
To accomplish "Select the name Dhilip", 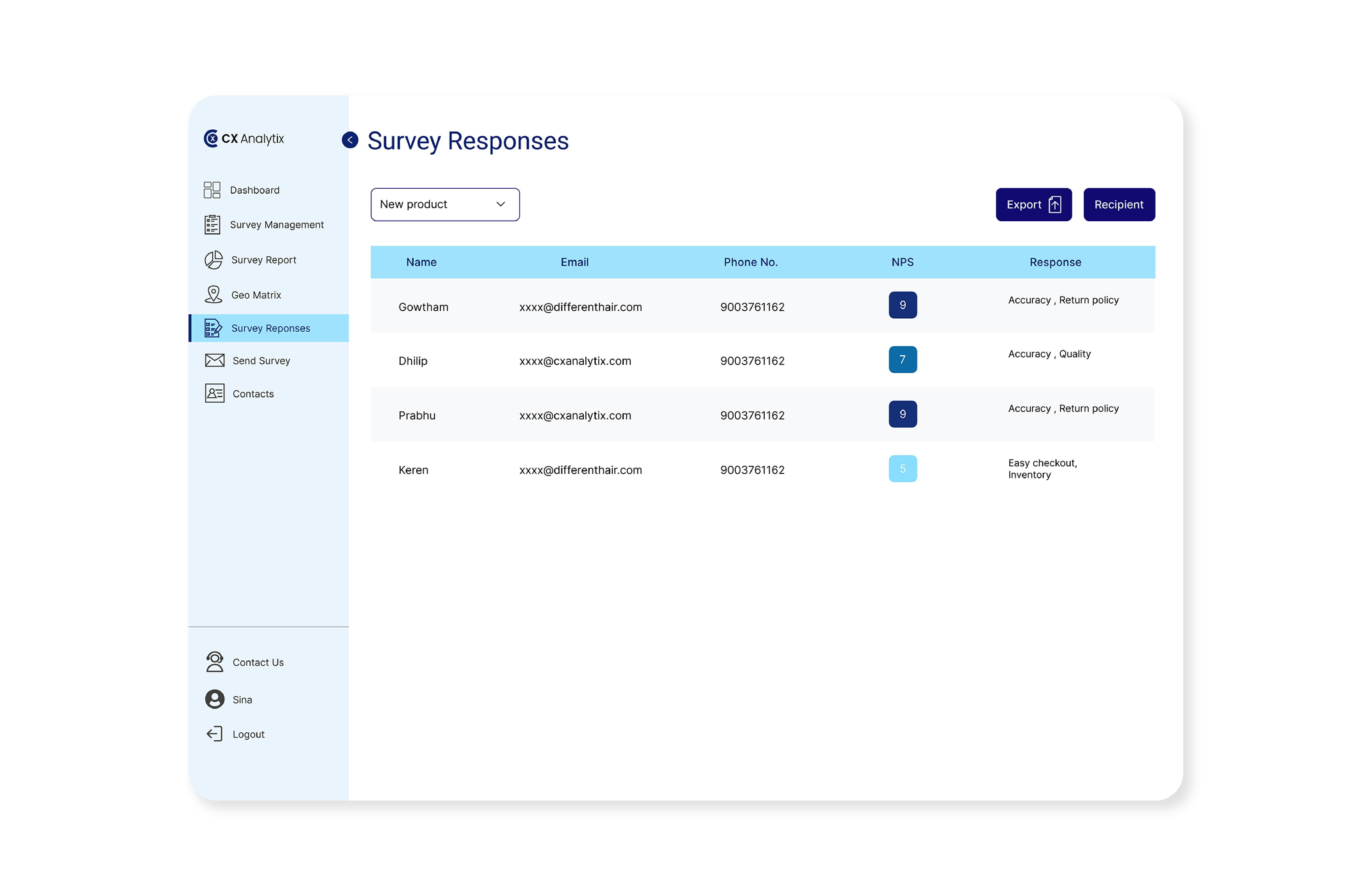I will click(413, 361).
